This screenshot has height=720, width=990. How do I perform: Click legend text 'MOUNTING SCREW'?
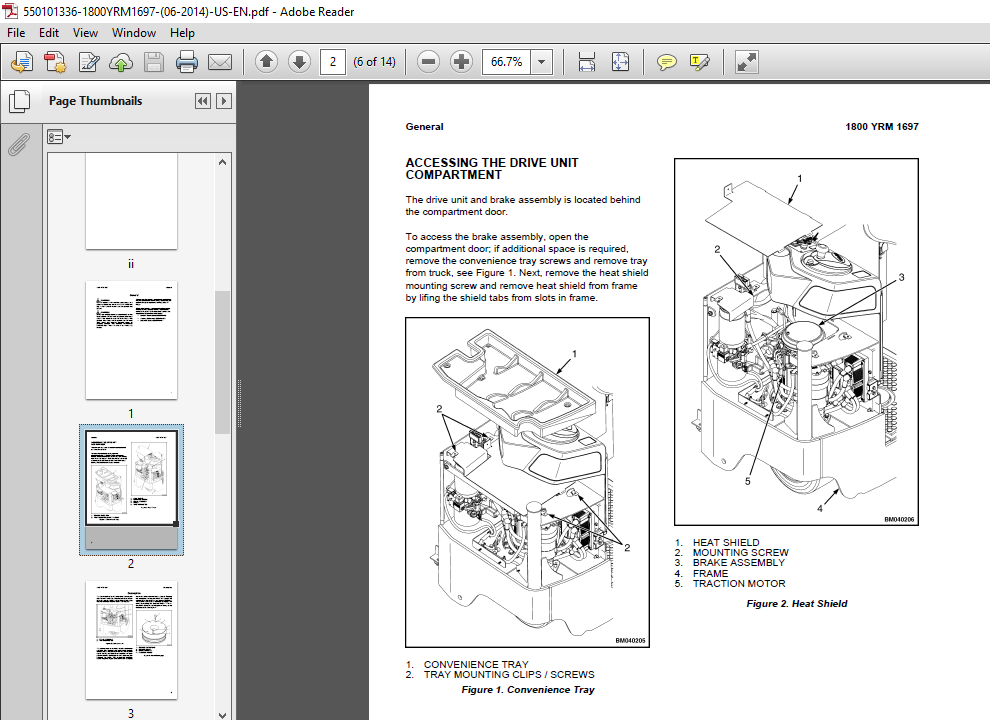[741, 553]
